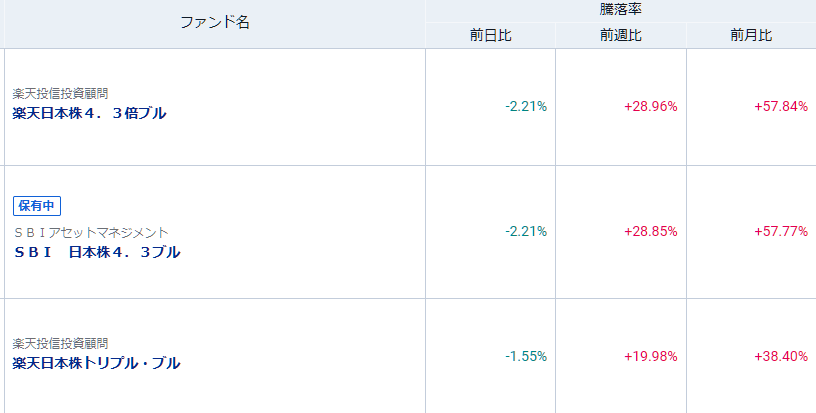This screenshot has height=413, width=816.
Task: Click the ＳＢＩアセットマネジメント company label
Action: [91, 232]
